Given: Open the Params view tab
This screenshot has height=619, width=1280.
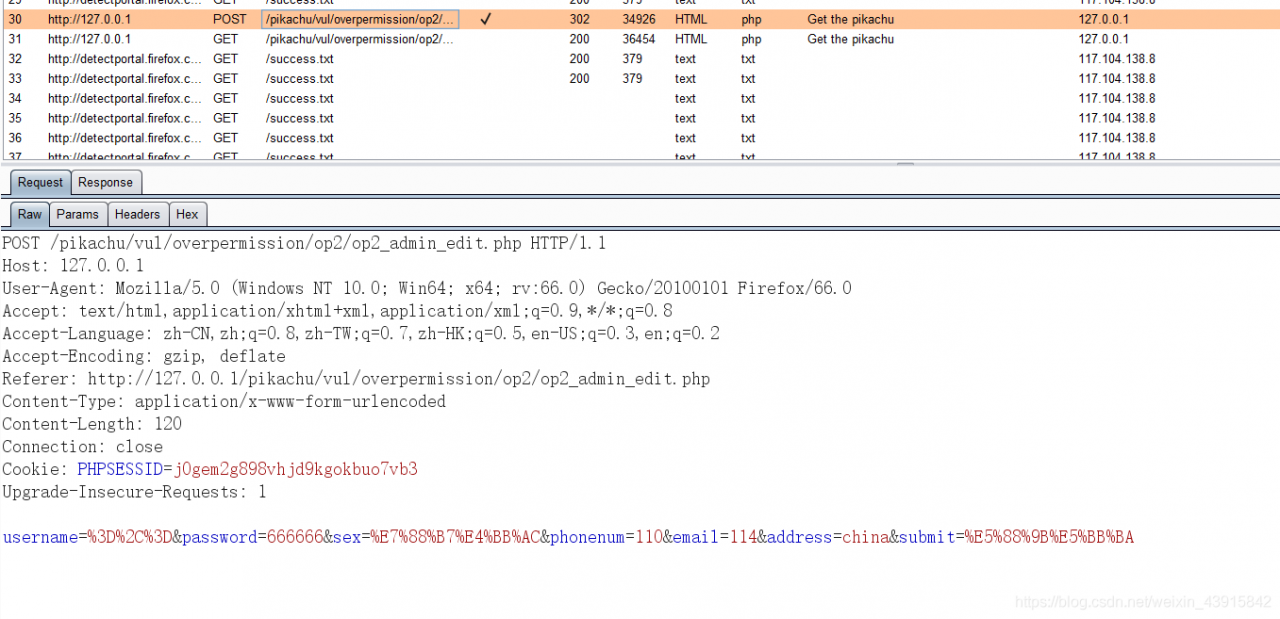Looking at the screenshot, I should pos(78,214).
